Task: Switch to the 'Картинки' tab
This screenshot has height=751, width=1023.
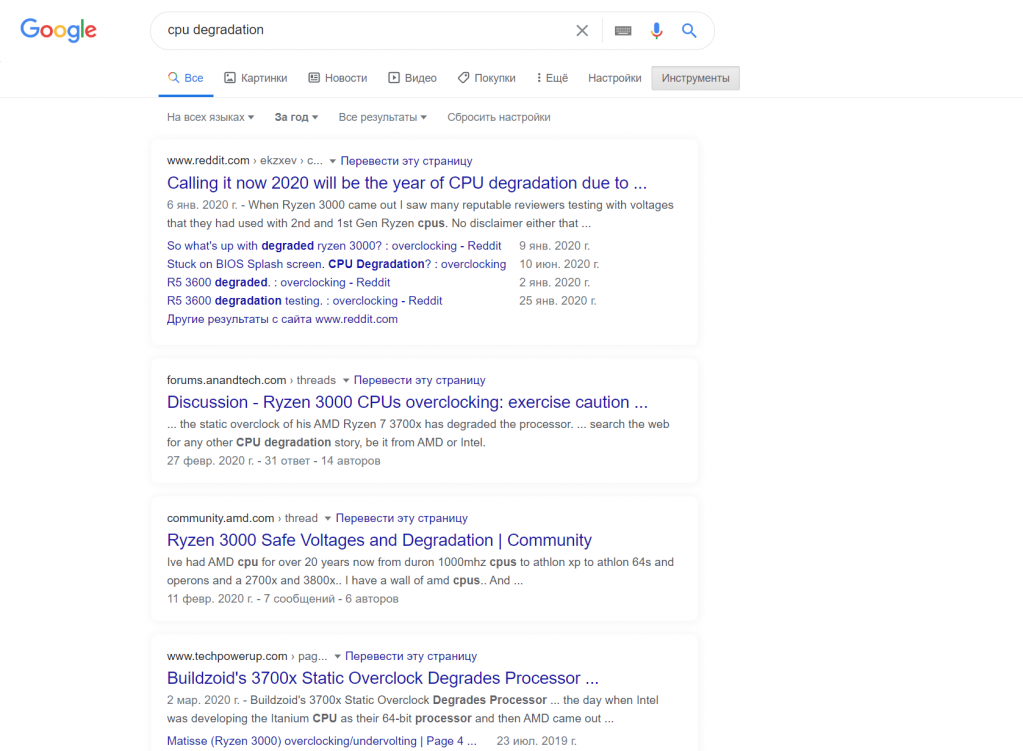Action: coord(256,78)
